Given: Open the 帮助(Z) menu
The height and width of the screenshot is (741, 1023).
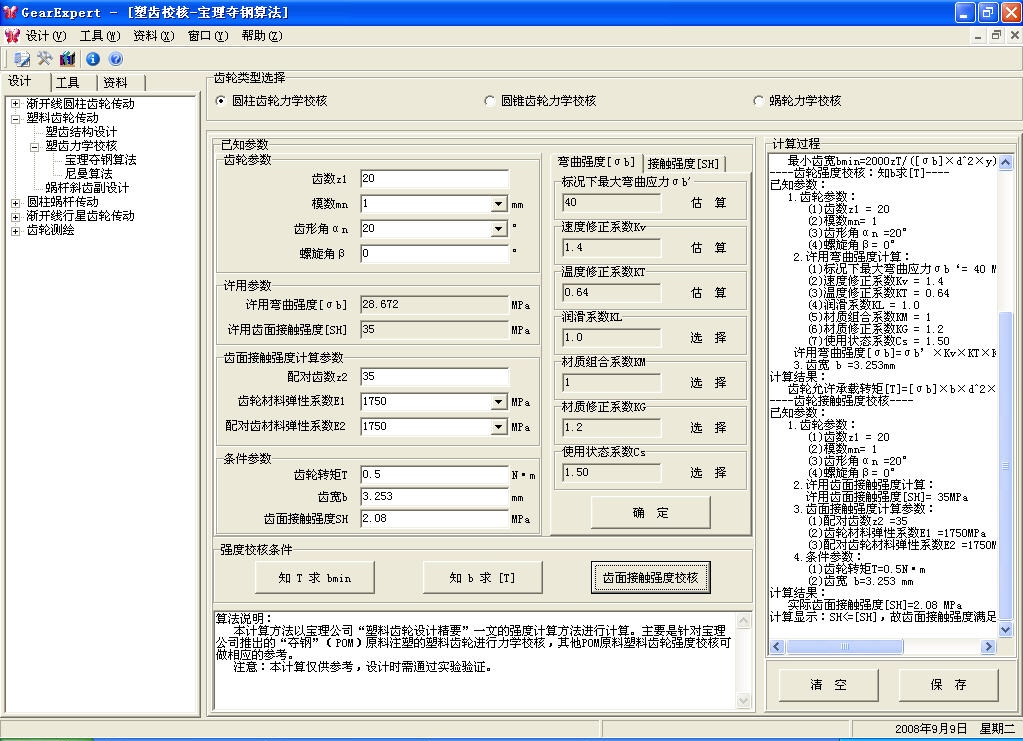Looking at the screenshot, I should (x=262, y=36).
